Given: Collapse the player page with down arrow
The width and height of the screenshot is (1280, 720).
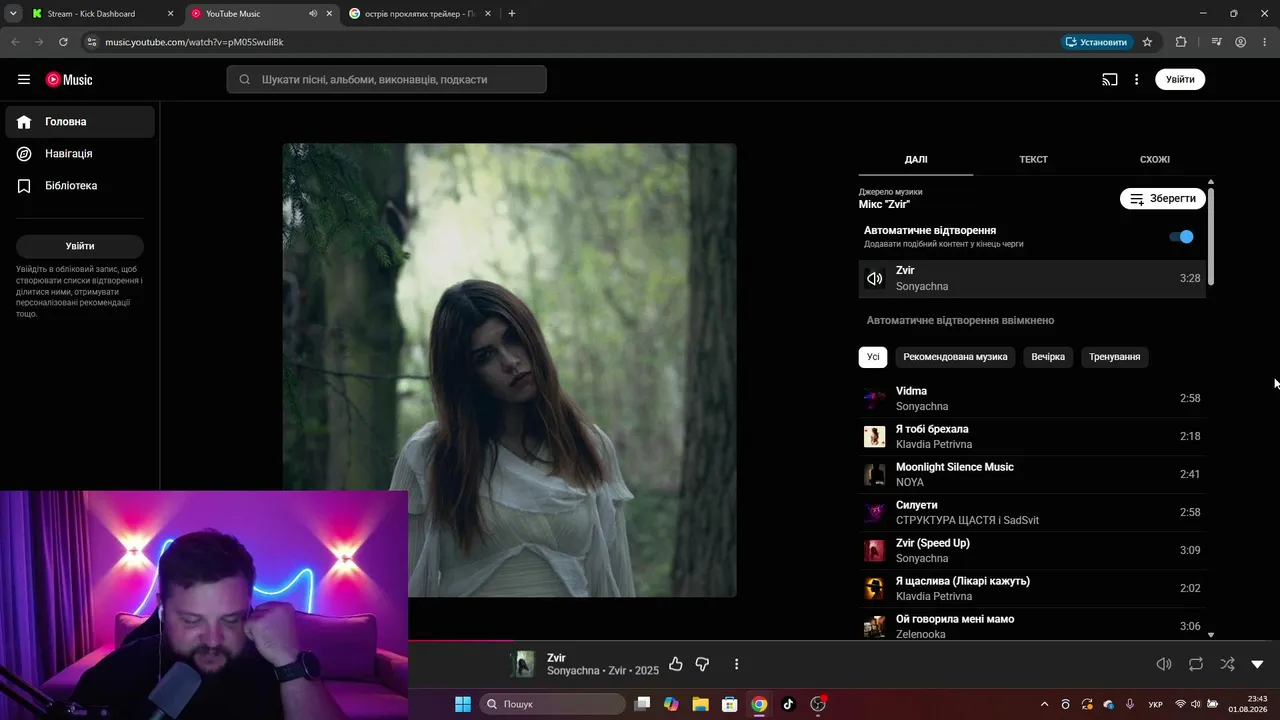Looking at the screenshot, I should pos(1258,664).
